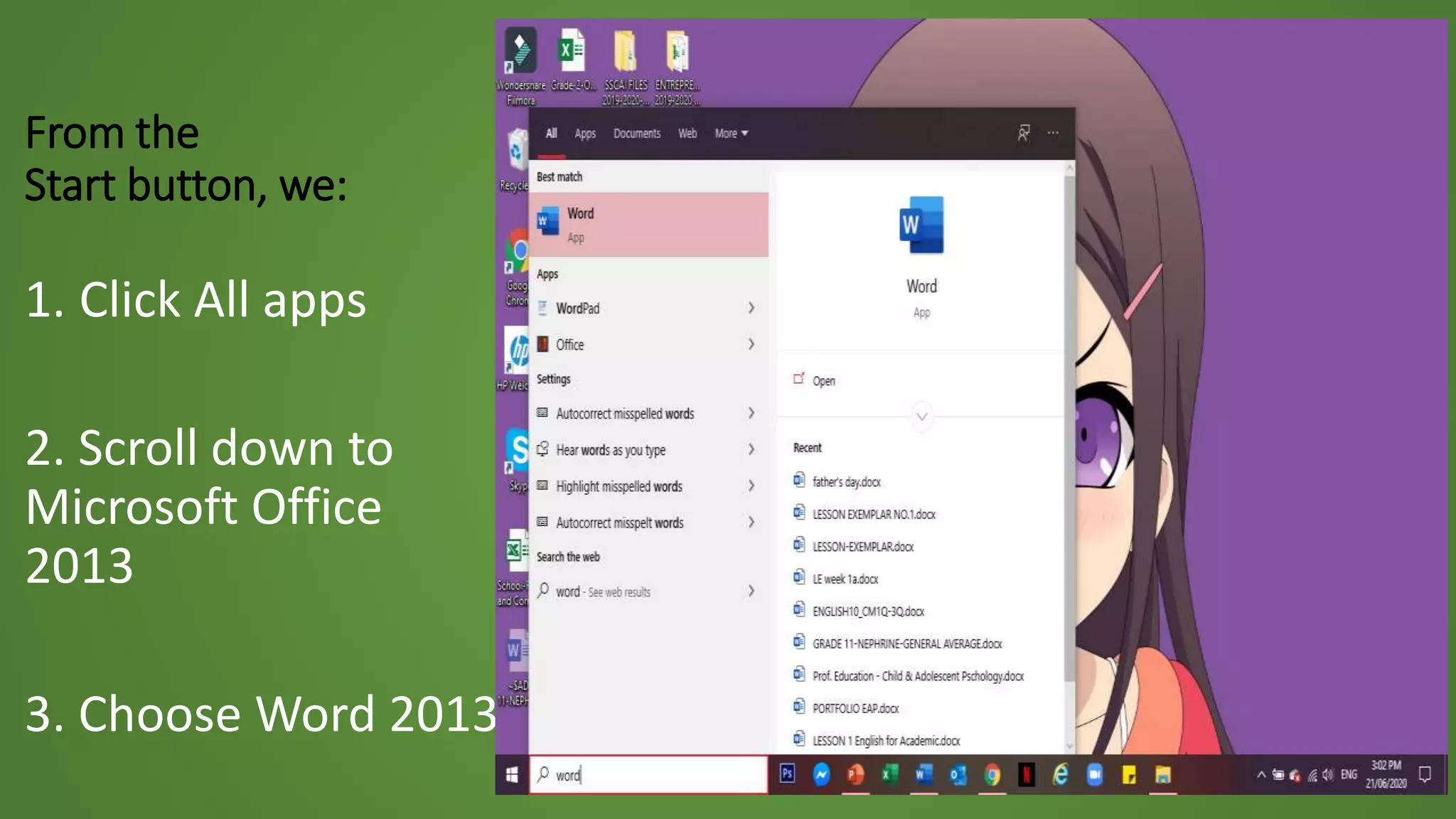1456x819 pixels.
Task: Click the search feedback person icon
Action: pyautogui.click(x=1023, y=133)
